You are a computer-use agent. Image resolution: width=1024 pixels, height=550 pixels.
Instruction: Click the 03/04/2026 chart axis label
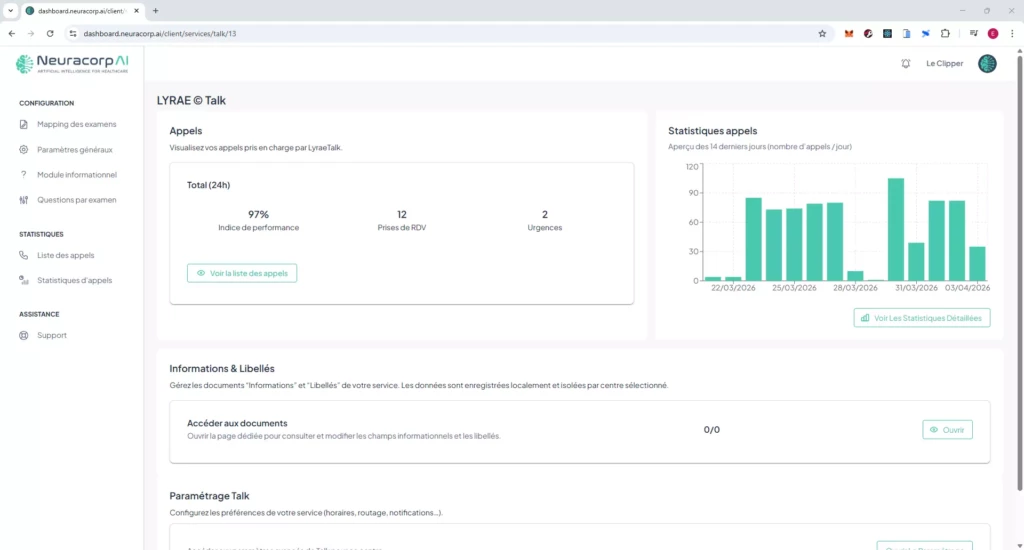coord(967,287)
